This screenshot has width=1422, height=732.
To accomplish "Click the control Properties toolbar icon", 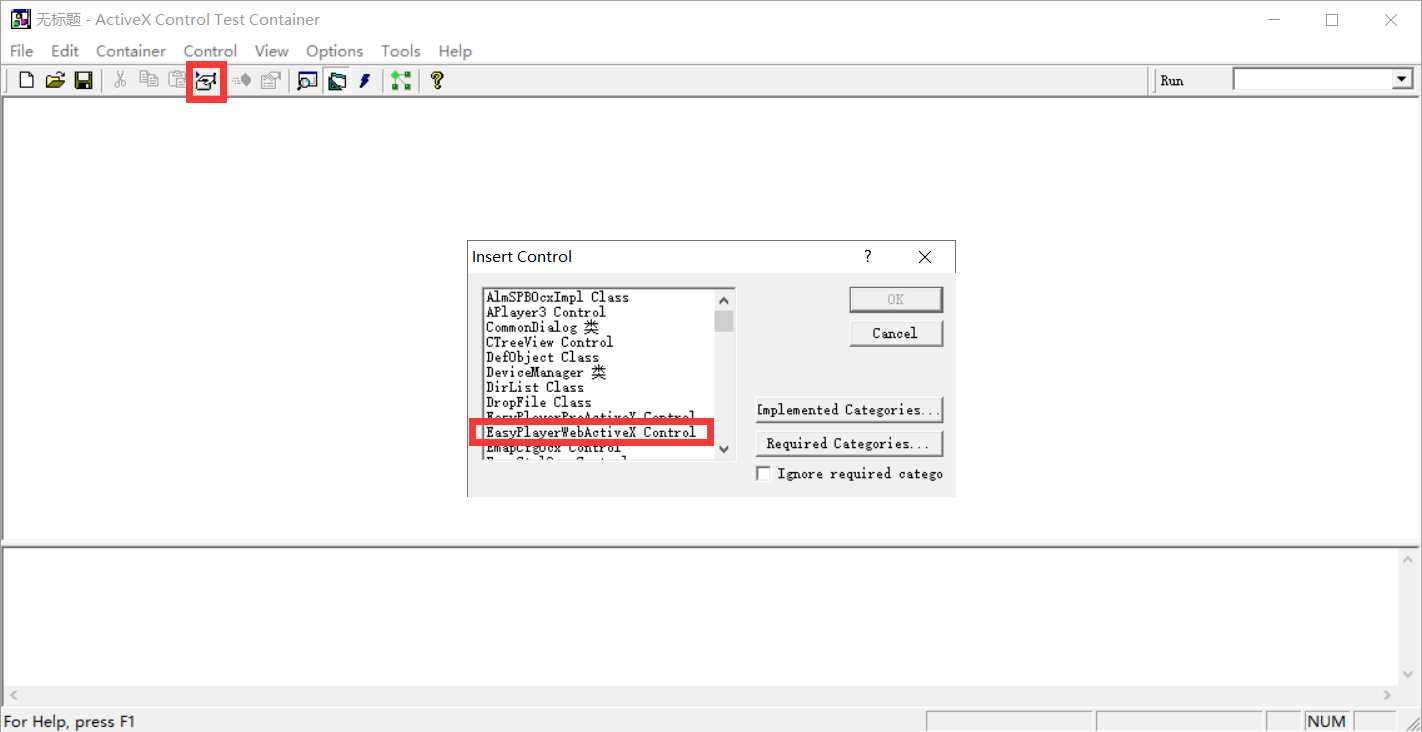I will [270, 81].
